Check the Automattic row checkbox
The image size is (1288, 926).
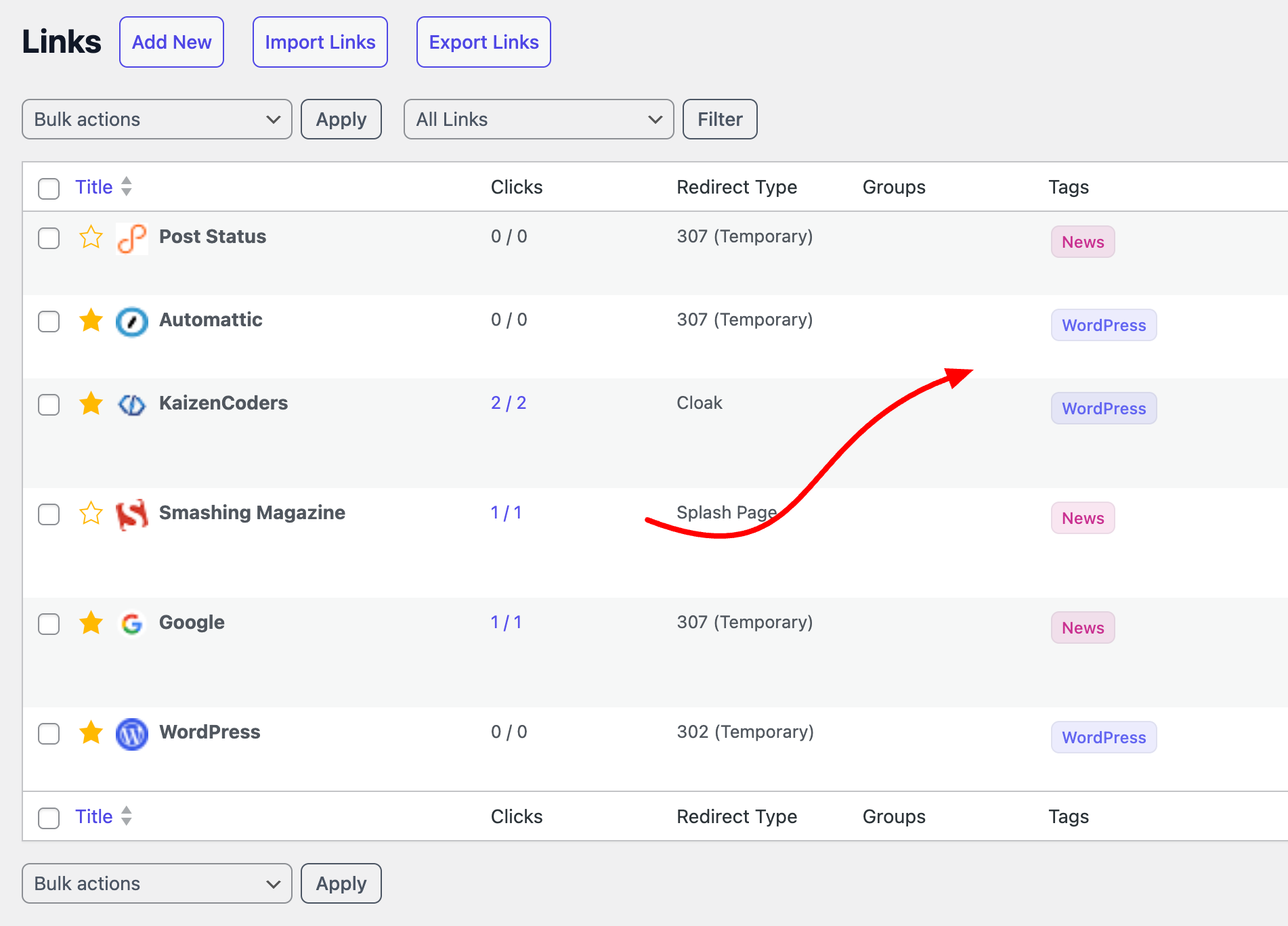[49, 322]
